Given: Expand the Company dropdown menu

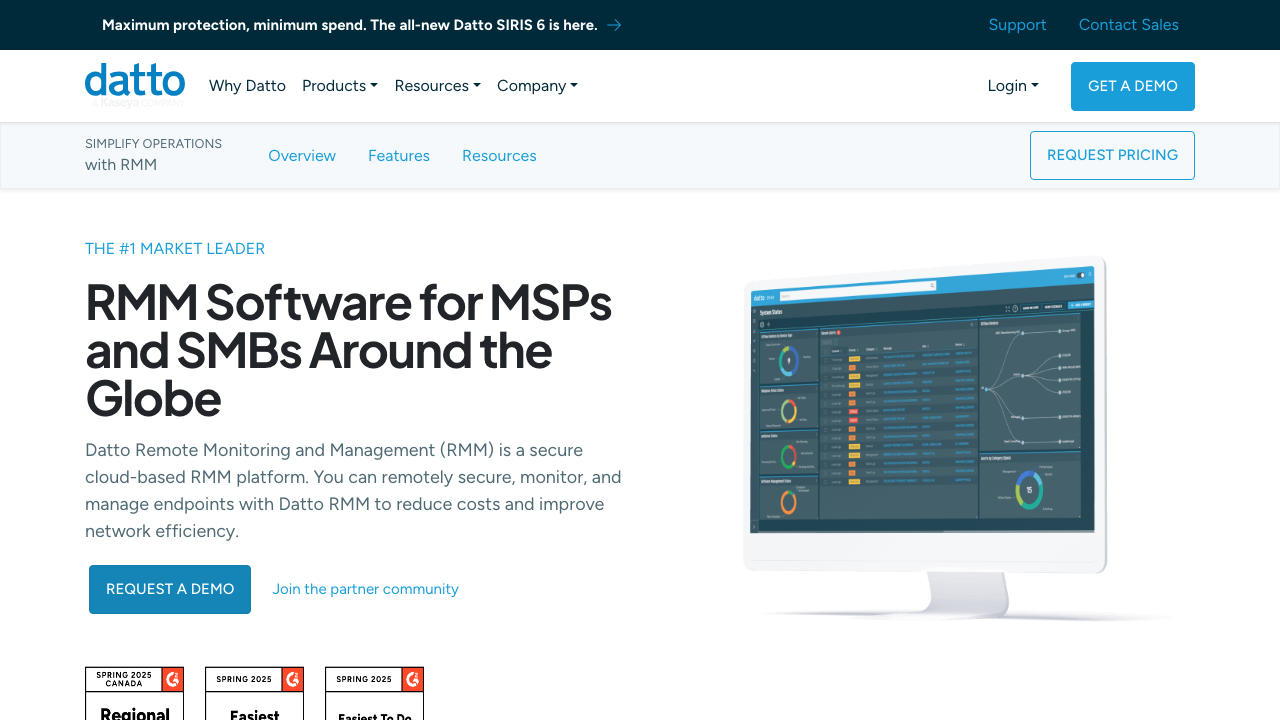Looking at the screenshot, I should coord(537,86).
